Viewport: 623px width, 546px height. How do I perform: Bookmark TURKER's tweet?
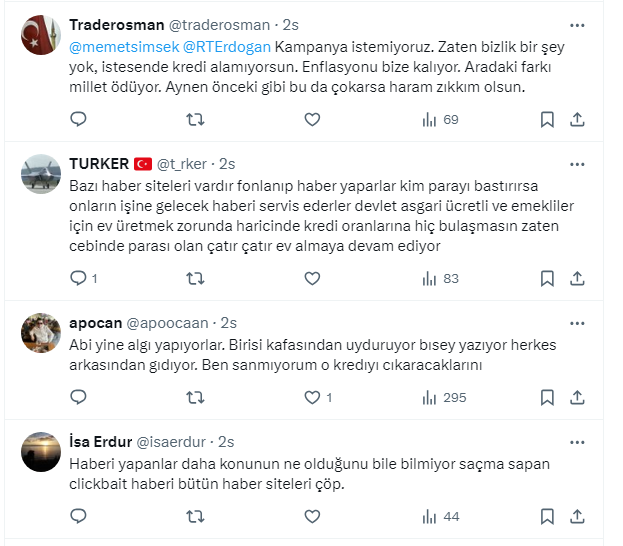547,279
